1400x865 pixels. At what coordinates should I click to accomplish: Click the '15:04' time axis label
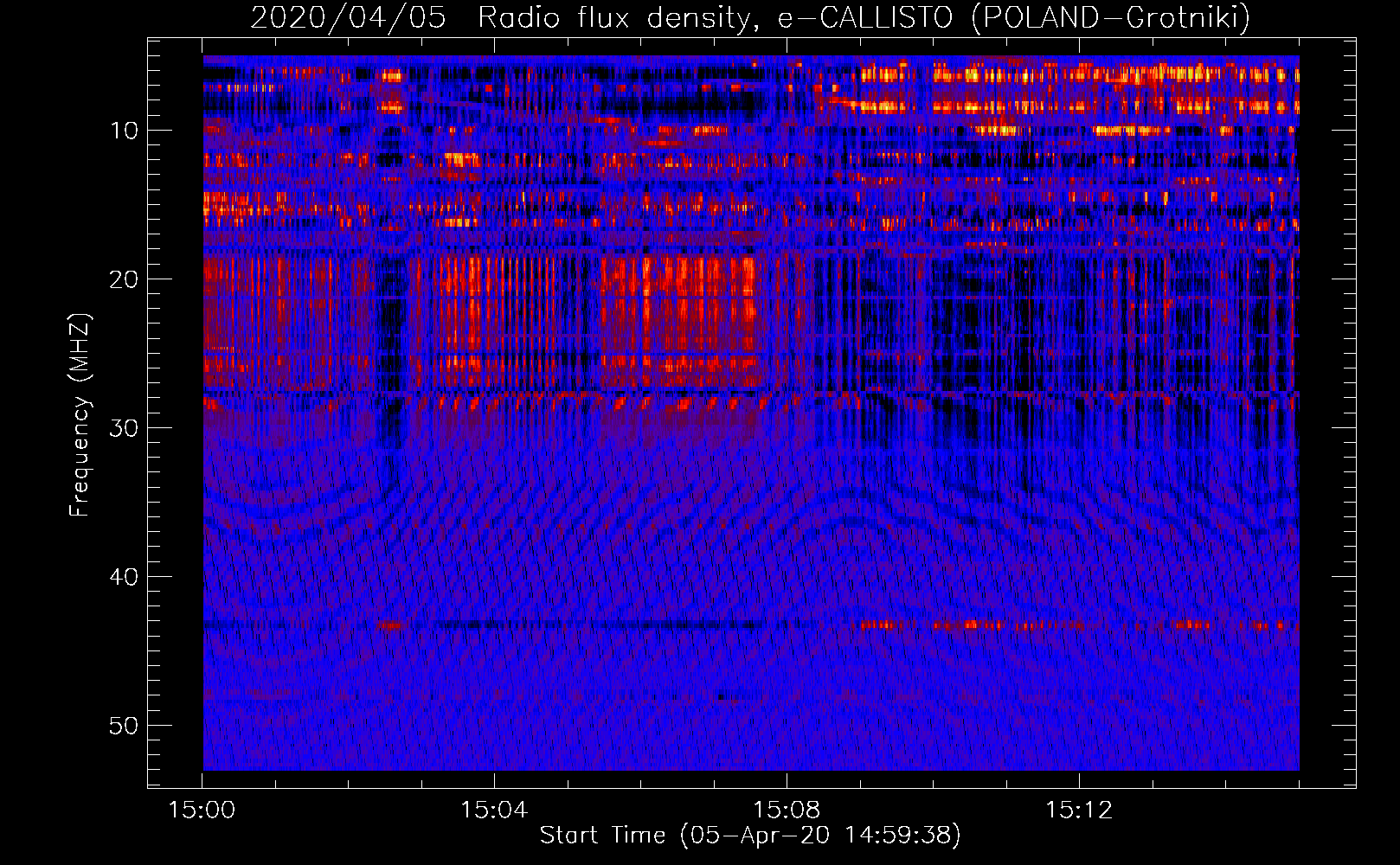[x=494, y=811]
